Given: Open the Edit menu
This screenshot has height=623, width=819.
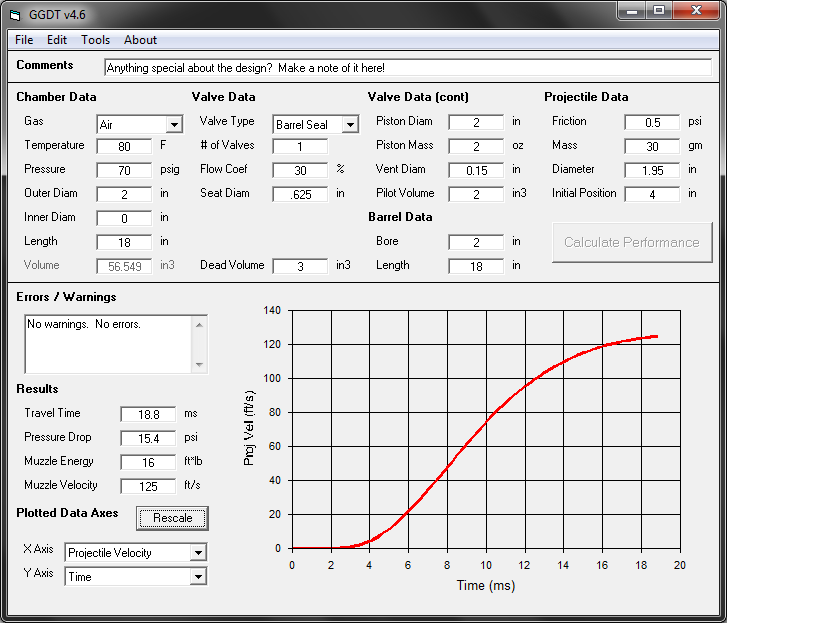Looking at the screenshot, I should (x=57, y=40).
